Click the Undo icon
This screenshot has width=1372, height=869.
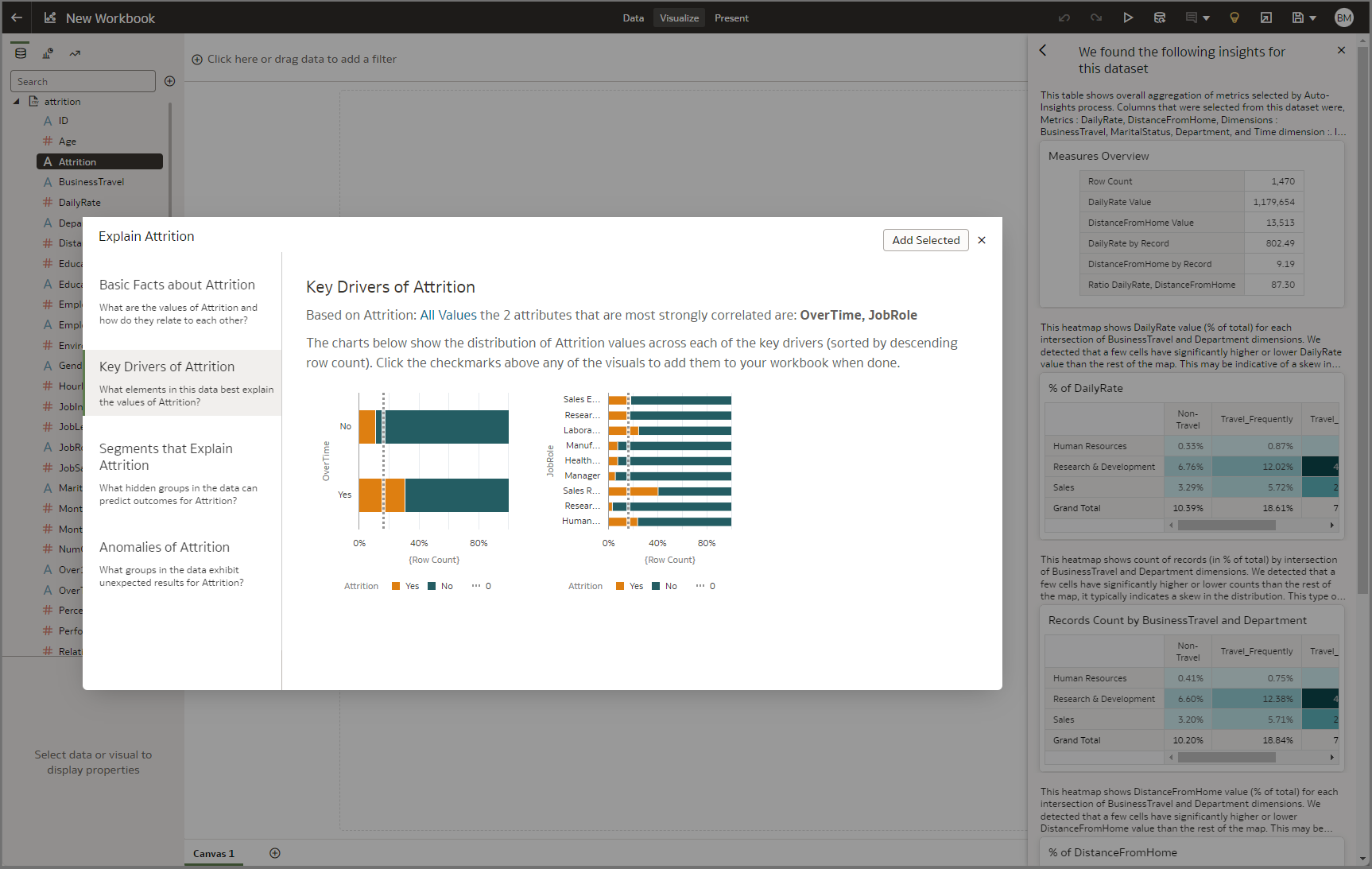pos(1064,17)
